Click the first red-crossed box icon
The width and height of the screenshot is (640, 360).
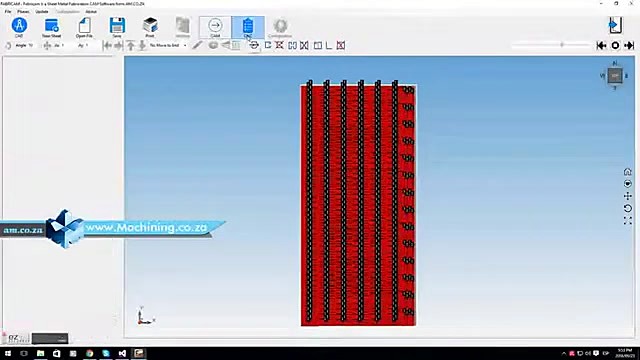pyautogui.click(x=279, y=45)
